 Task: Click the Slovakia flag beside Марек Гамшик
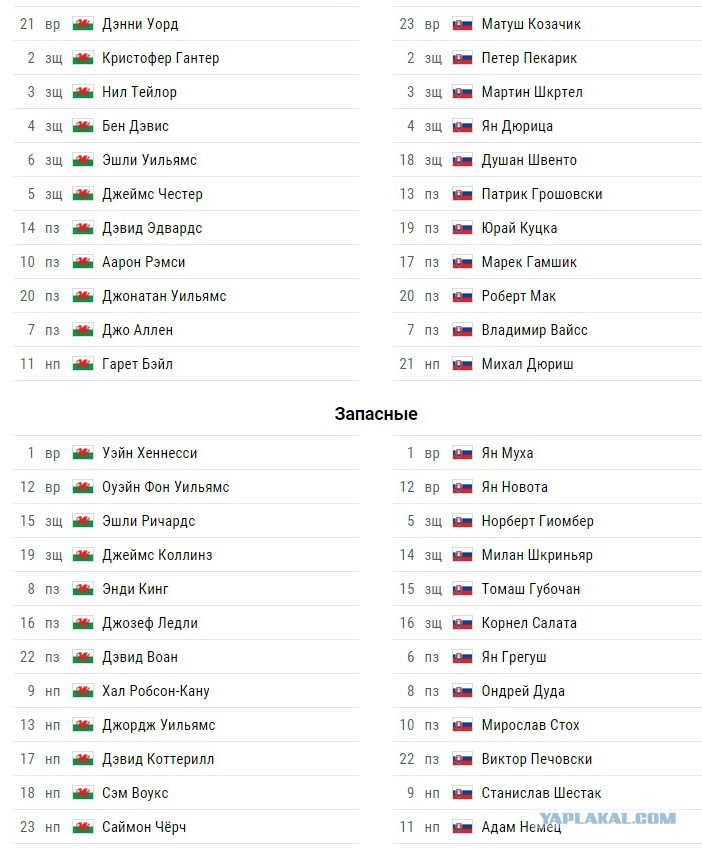click(x=462, y=262)
